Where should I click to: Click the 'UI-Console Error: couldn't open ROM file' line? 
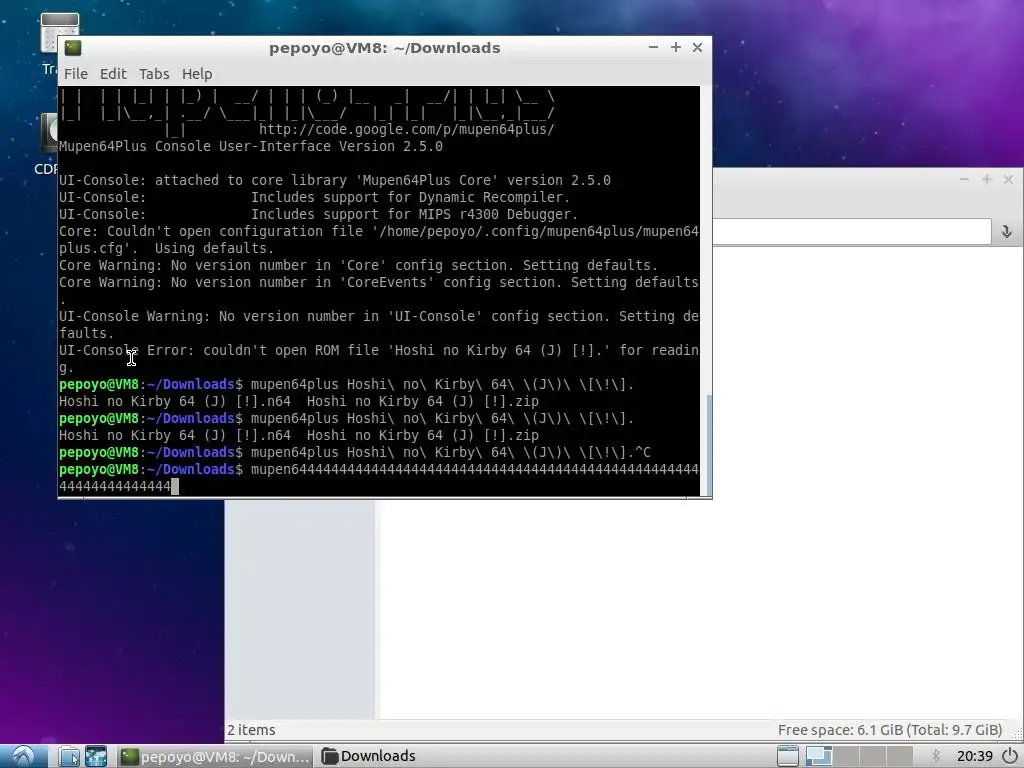[379, 359]
